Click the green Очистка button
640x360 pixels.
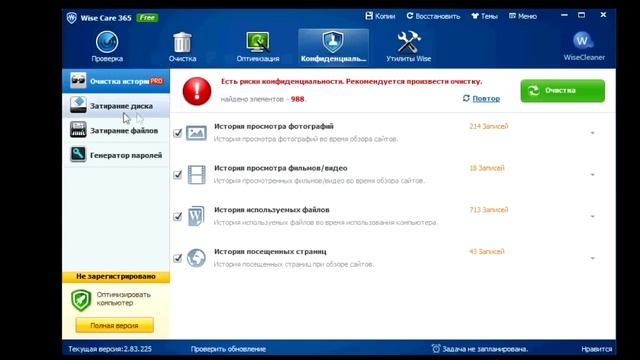coord(562,91)
